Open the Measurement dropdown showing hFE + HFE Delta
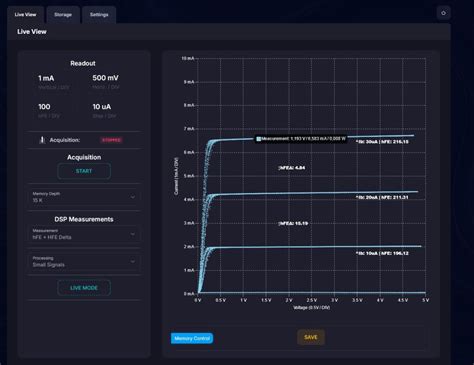This screenshot has height=365, width=474. 84,234
